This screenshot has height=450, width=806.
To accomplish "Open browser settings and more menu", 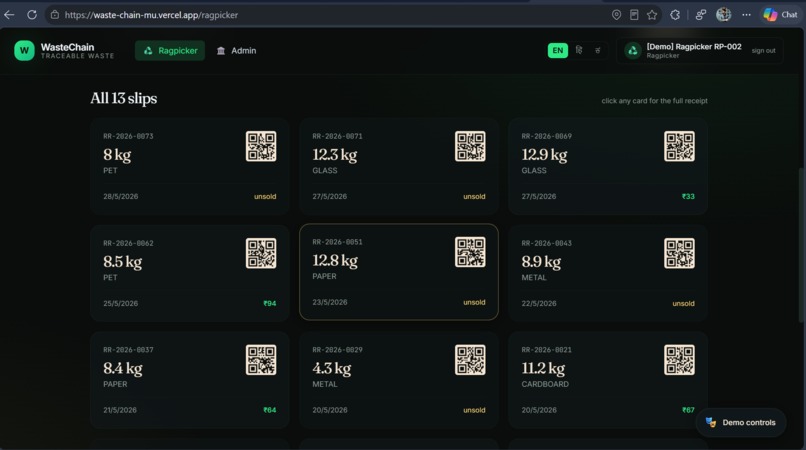I will [746, 15].
